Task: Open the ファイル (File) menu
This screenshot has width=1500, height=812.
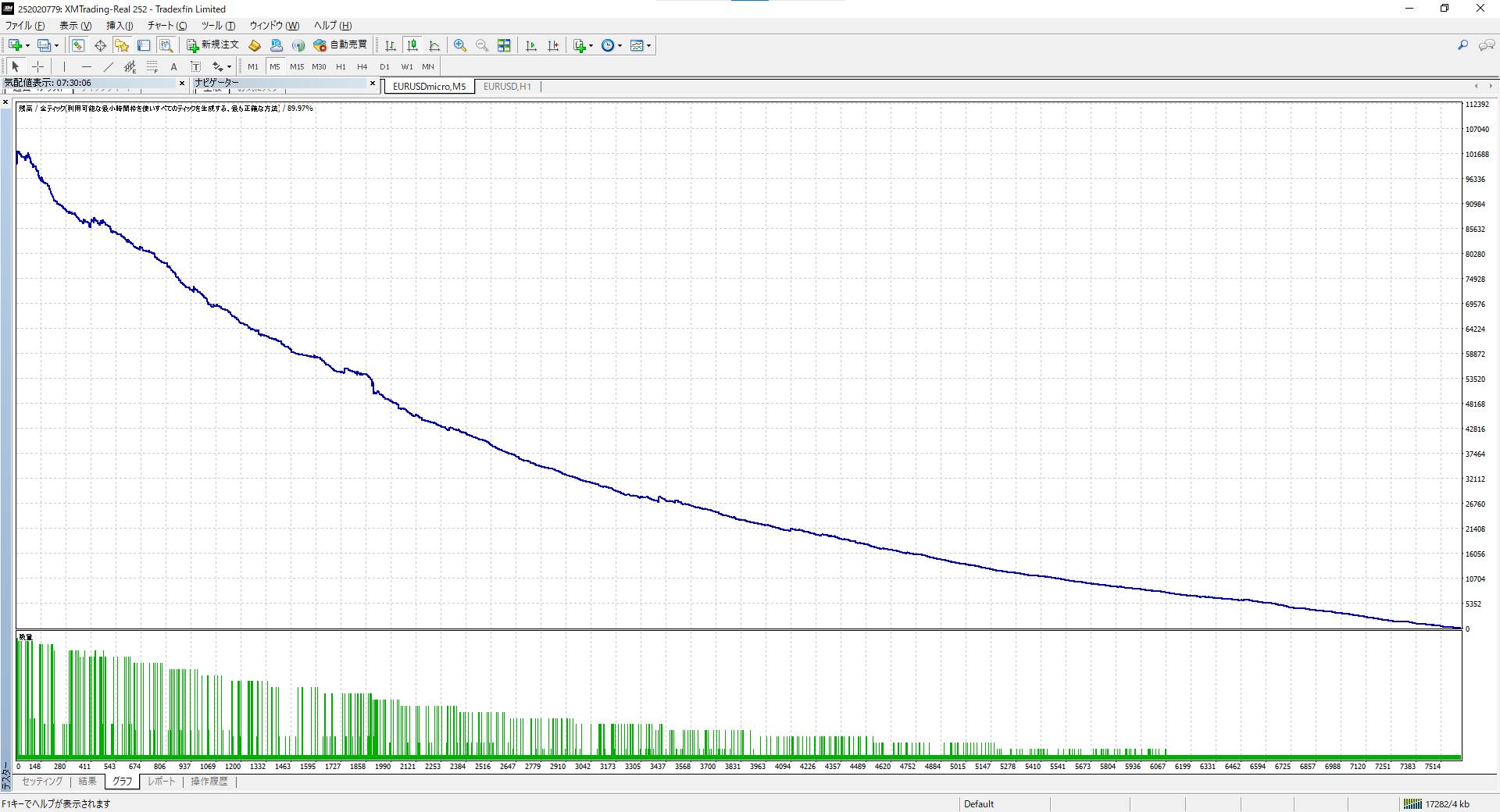Action: [25, 26]
